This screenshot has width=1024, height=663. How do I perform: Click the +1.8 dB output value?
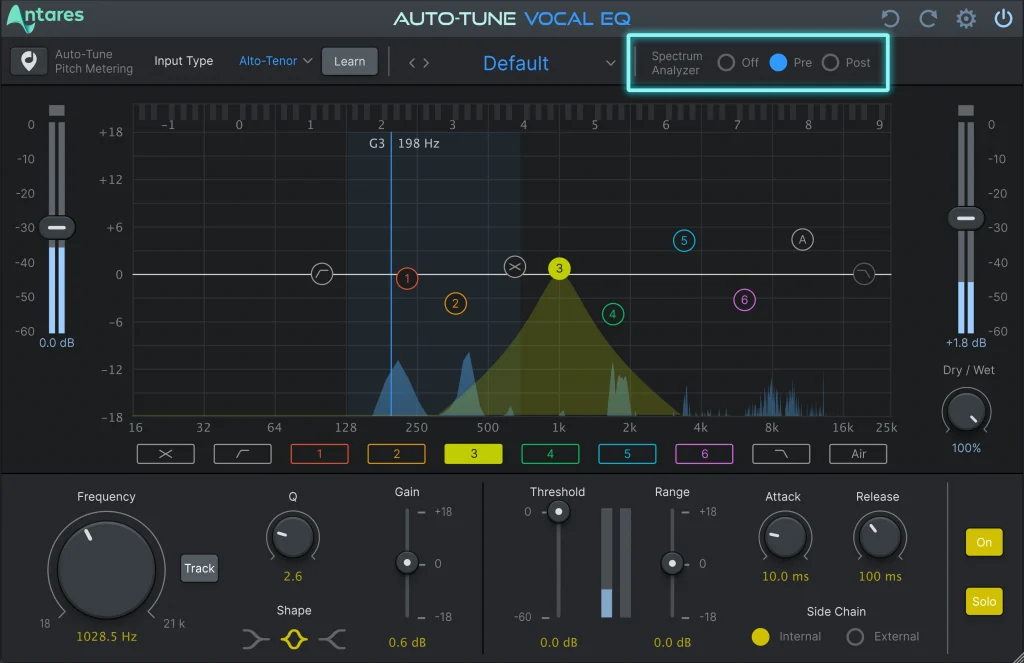tap(966, 343)
